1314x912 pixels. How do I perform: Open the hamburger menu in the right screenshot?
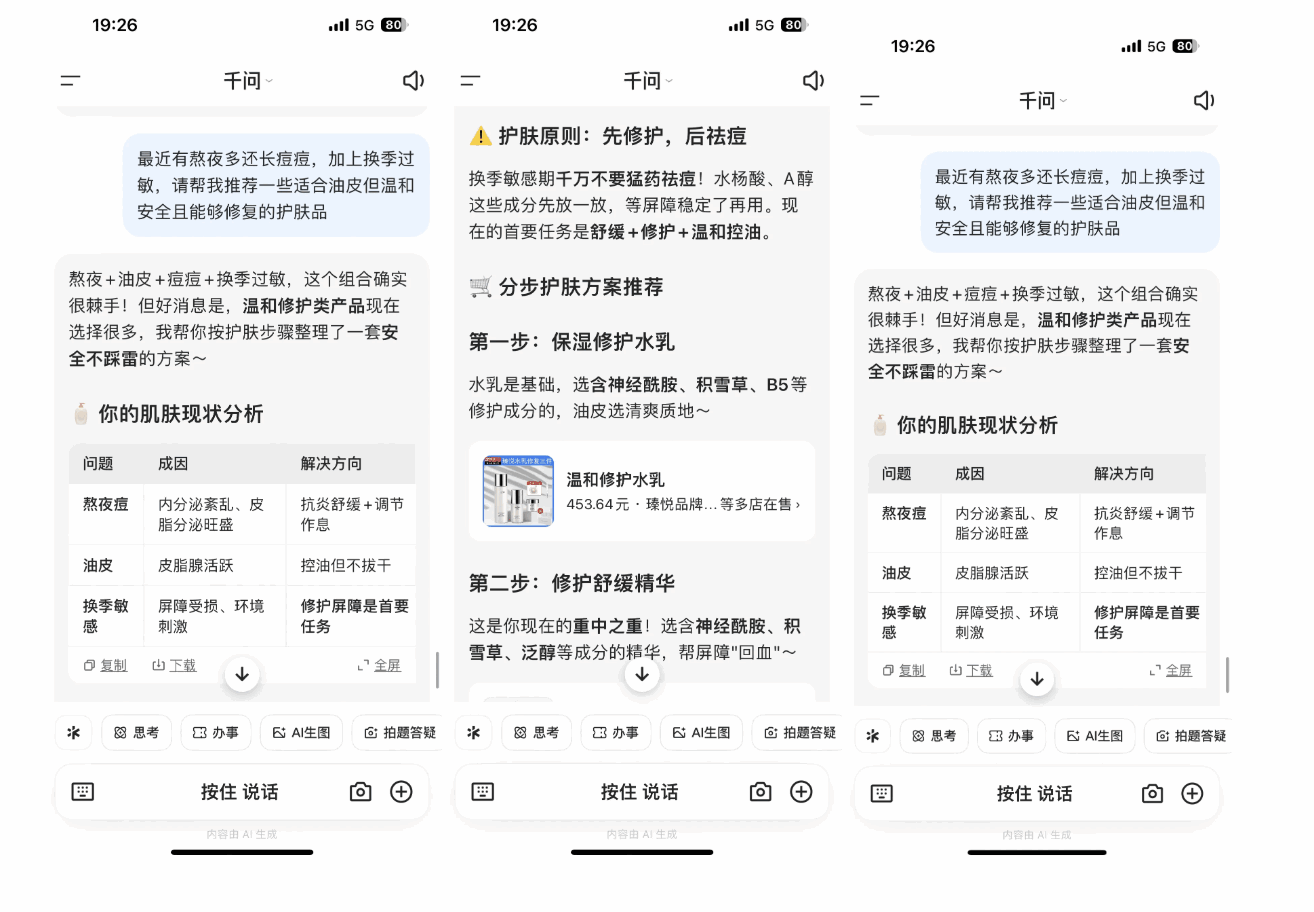(870, 100)
